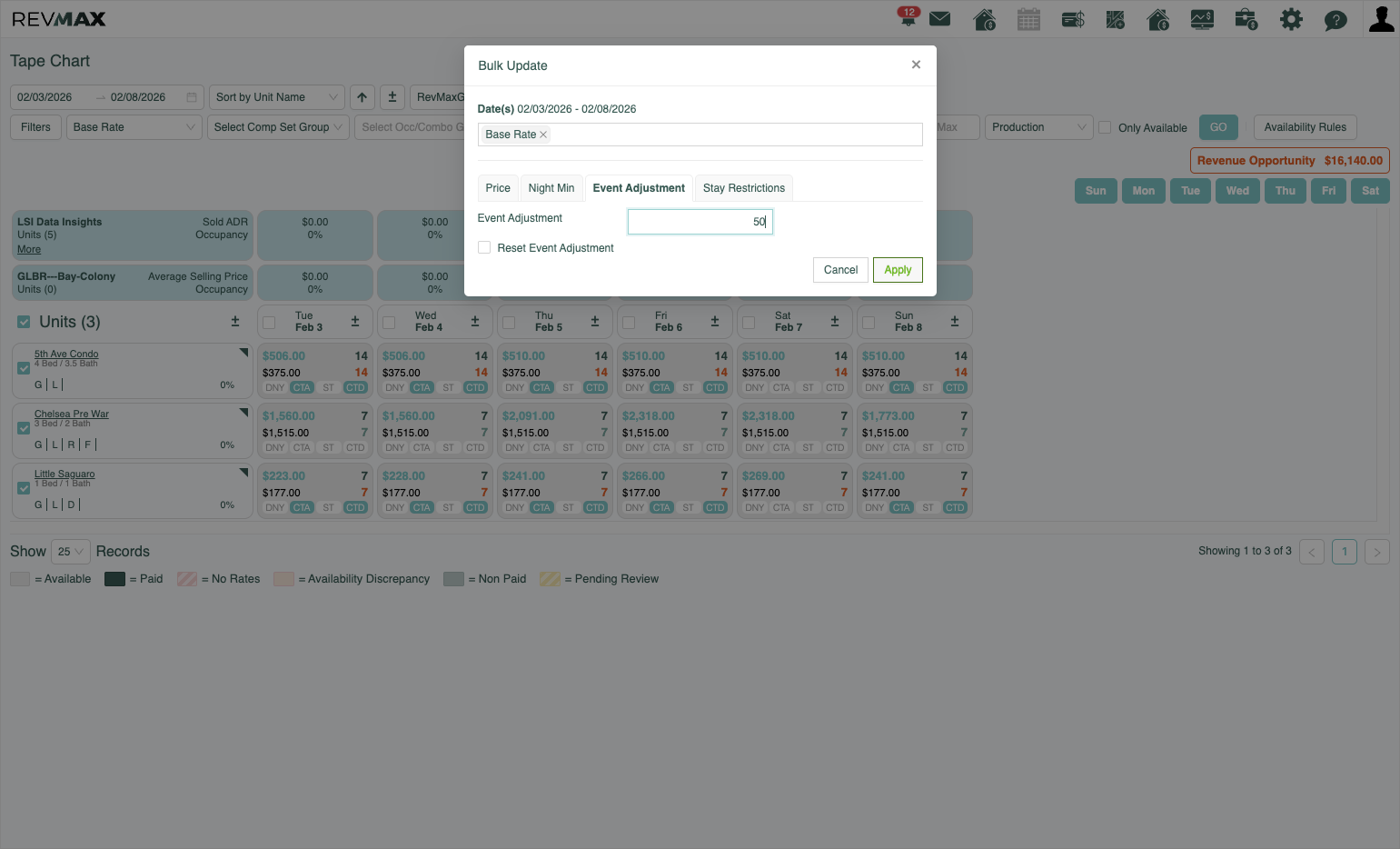The height and width of the screenshot is (849, 1400).
Task: Open the Little Saguaro unit link
Action: click(x=65, y=474)
